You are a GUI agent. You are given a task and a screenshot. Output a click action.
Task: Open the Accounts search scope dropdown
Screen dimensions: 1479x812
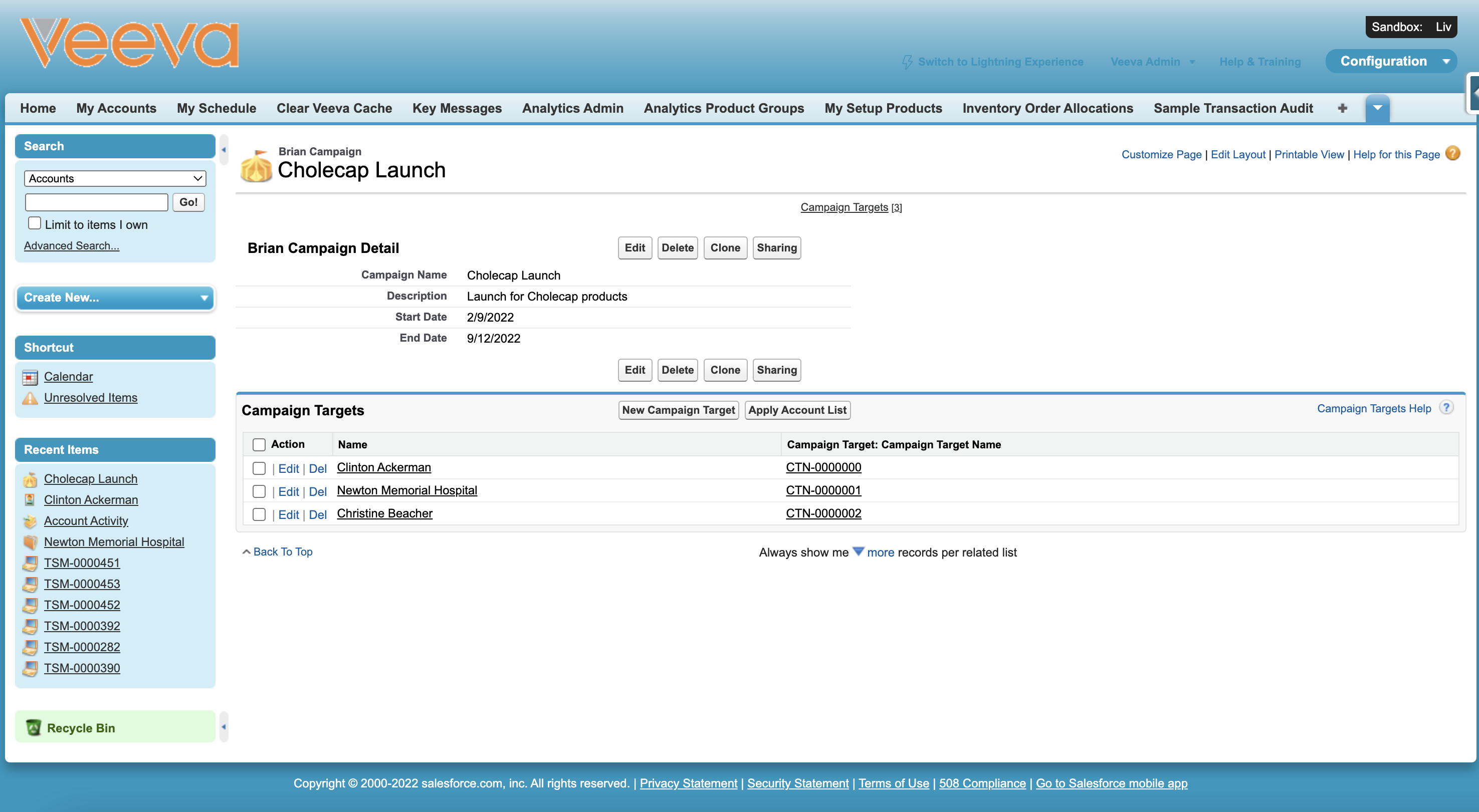point(115,178)
